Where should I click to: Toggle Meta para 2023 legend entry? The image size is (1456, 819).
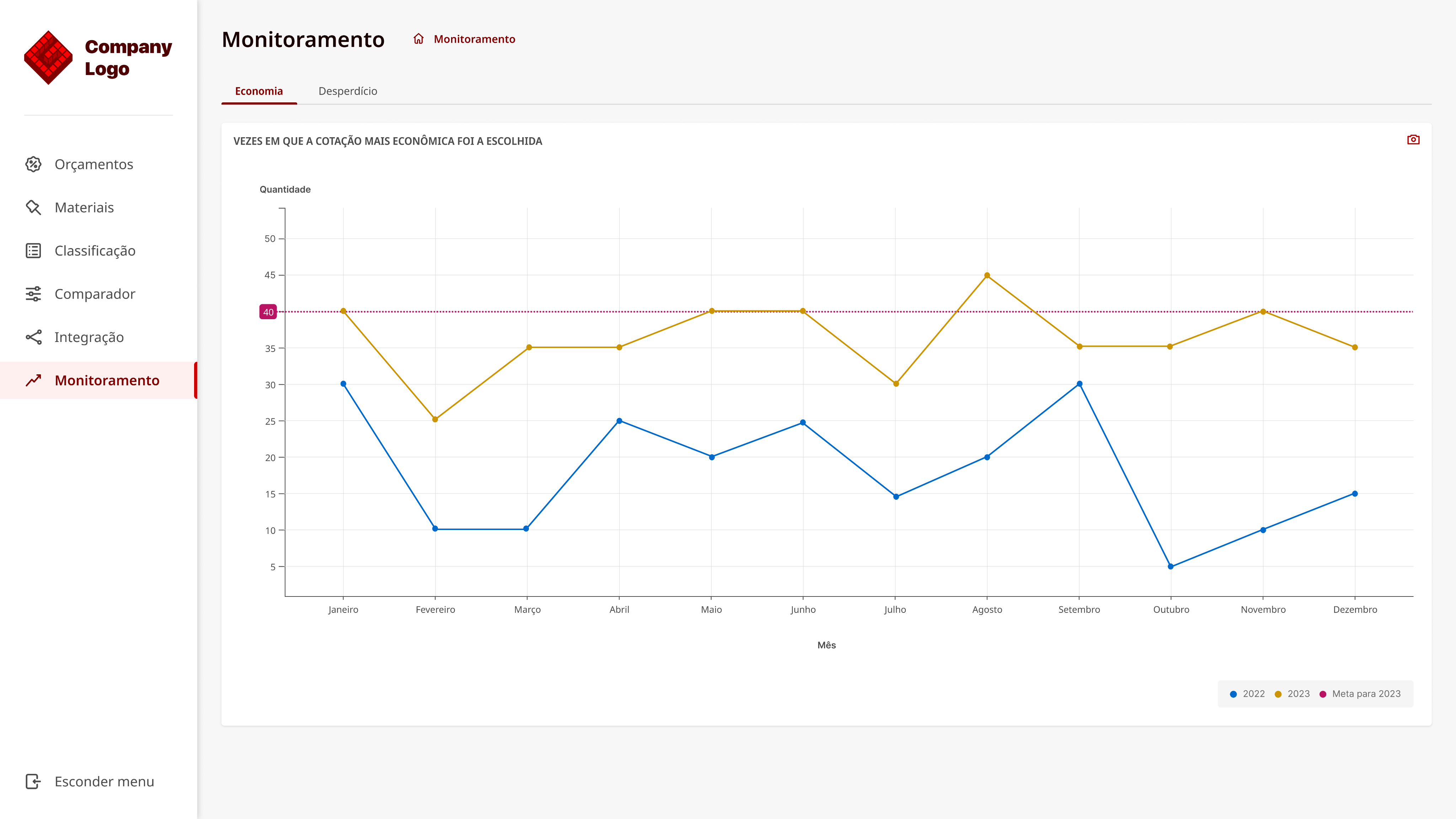tap(1360, 694)
